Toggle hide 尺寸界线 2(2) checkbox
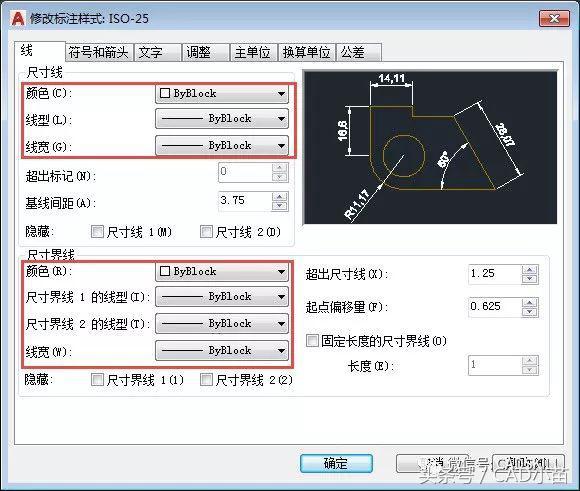This screenshot has height=491, width=580. 206,380
